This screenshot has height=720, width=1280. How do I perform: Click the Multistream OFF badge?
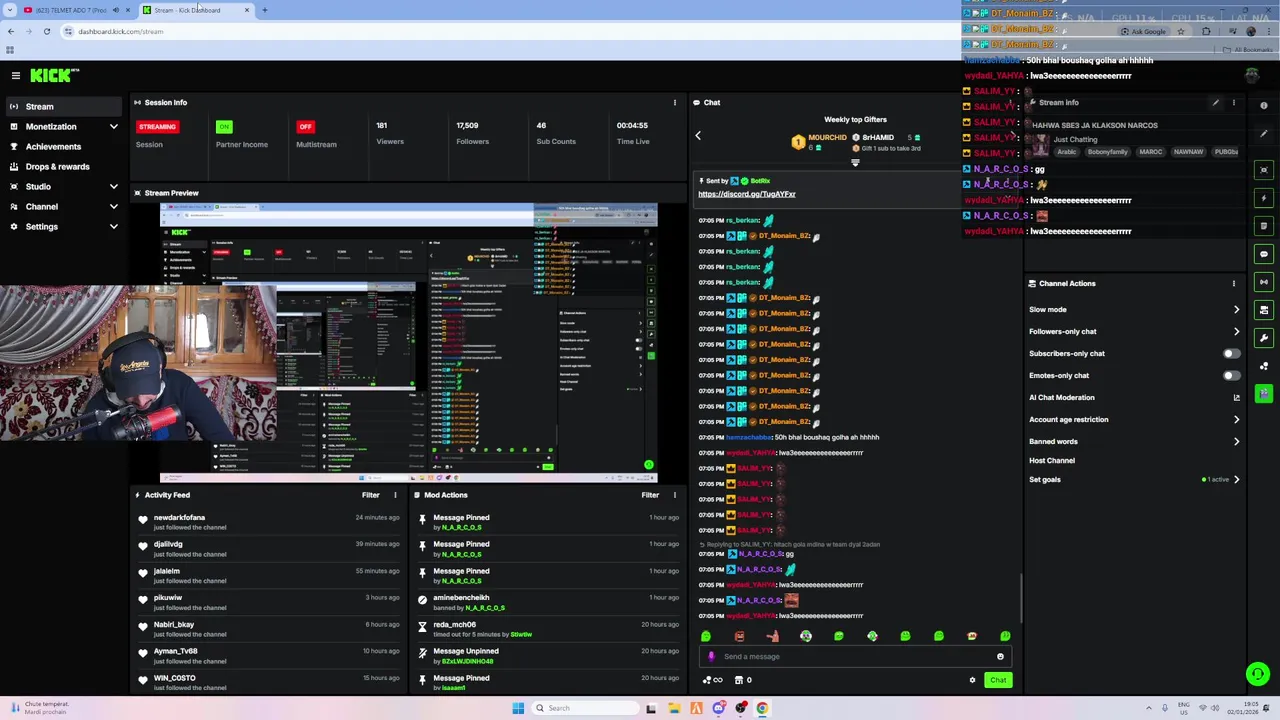coord(305,127)
